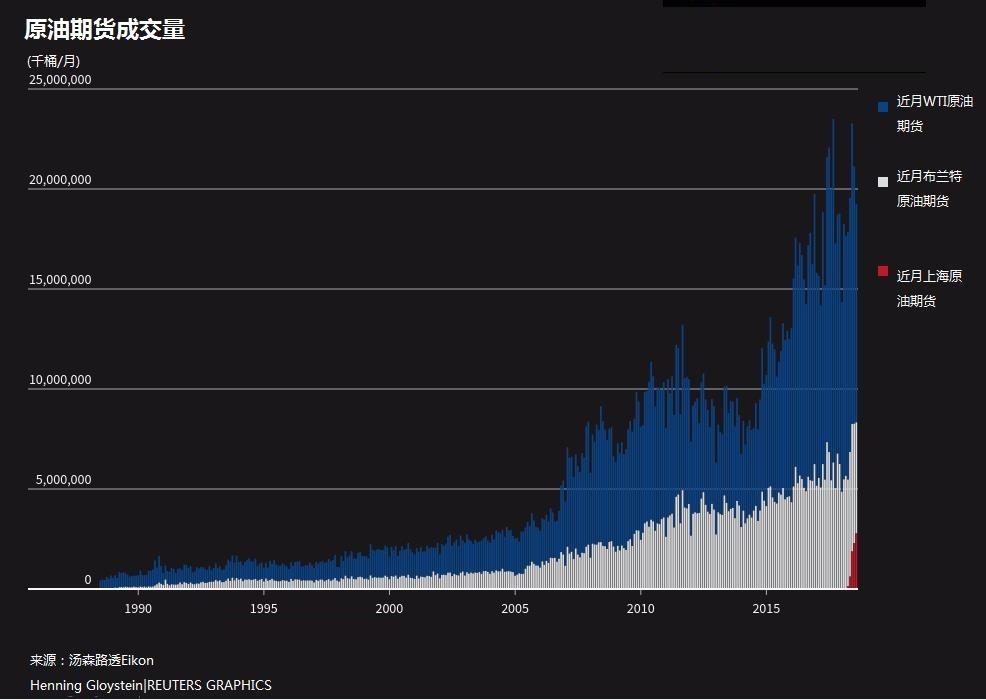Click the Henning Gloystein REUTERS GRAPHICS credit

pyautogui.click(x=150, y=685)
